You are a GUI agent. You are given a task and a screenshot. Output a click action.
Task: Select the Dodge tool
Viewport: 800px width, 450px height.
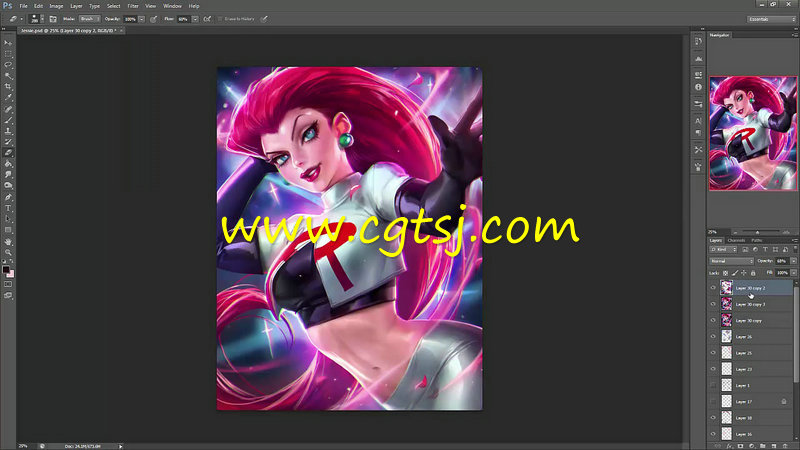(8, 186)
